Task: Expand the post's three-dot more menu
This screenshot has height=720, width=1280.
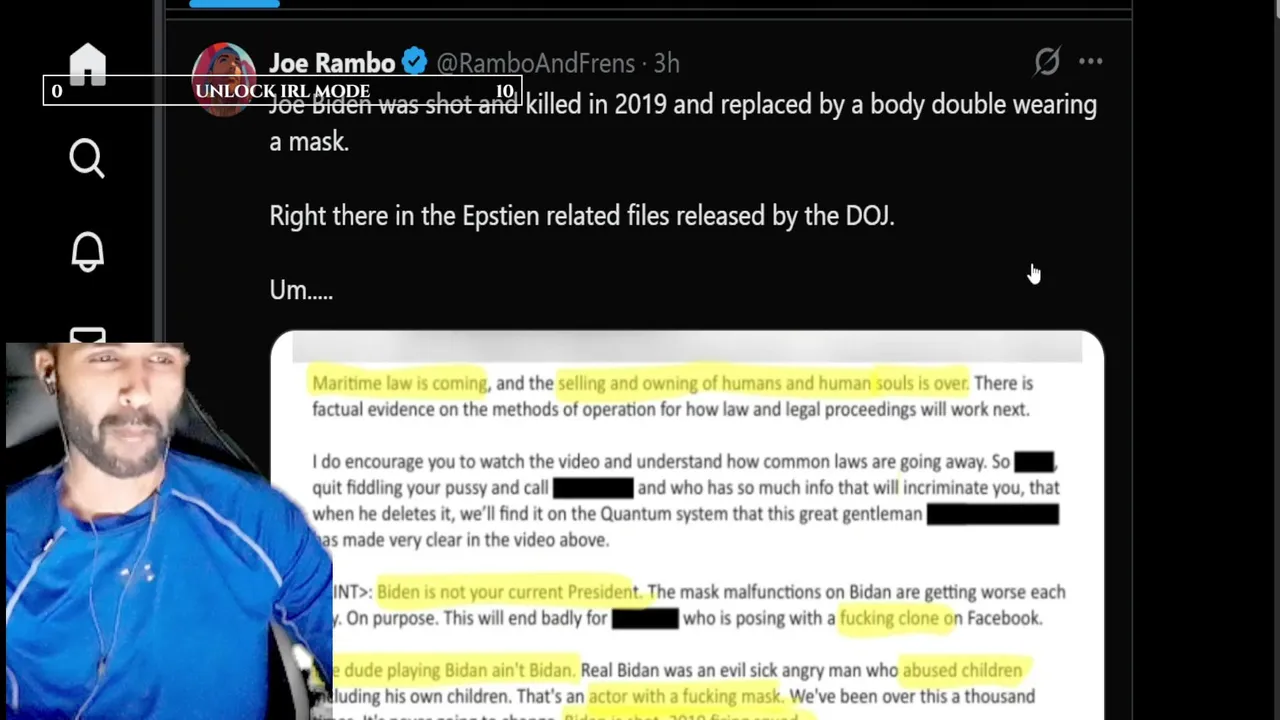Action: [1090, 62]
